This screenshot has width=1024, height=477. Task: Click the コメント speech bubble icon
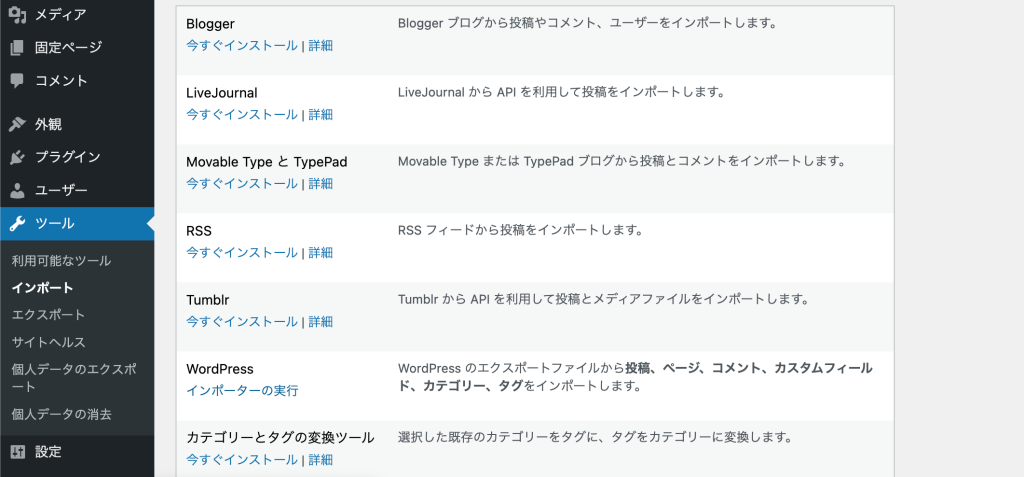pos(18,81)
